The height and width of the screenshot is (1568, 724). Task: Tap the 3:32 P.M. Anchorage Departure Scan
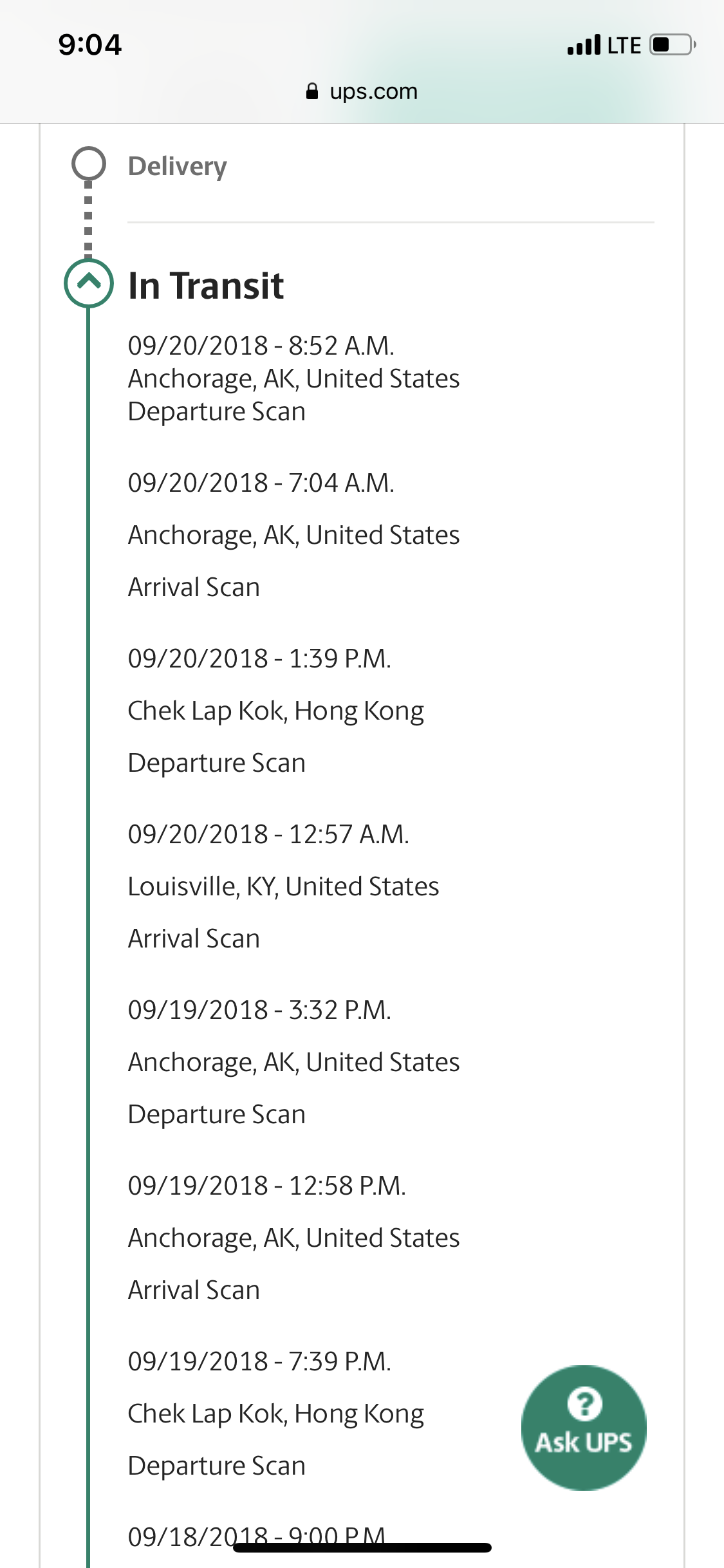click(293, 1062)
